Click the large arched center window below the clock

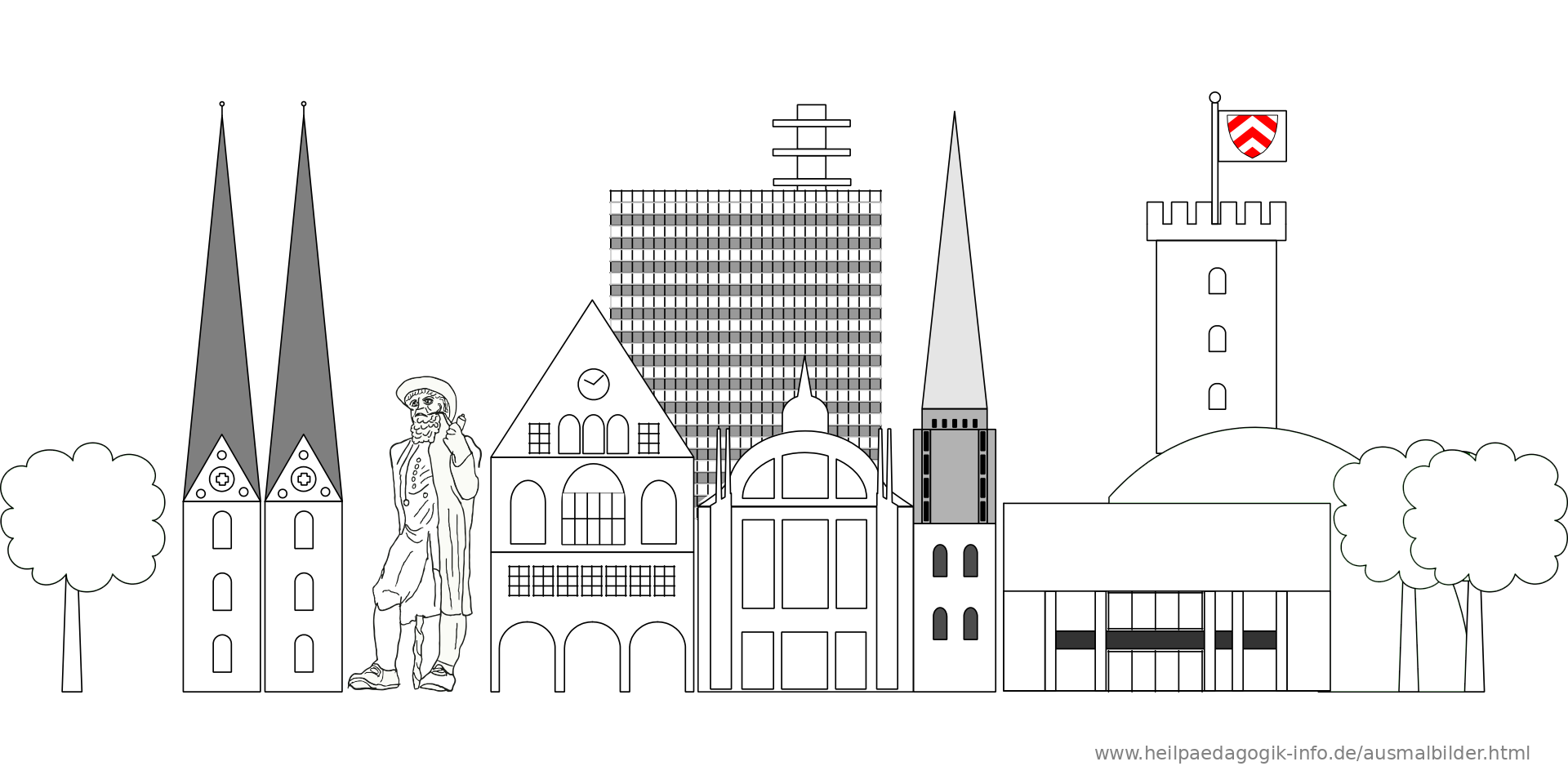(593, 506)
